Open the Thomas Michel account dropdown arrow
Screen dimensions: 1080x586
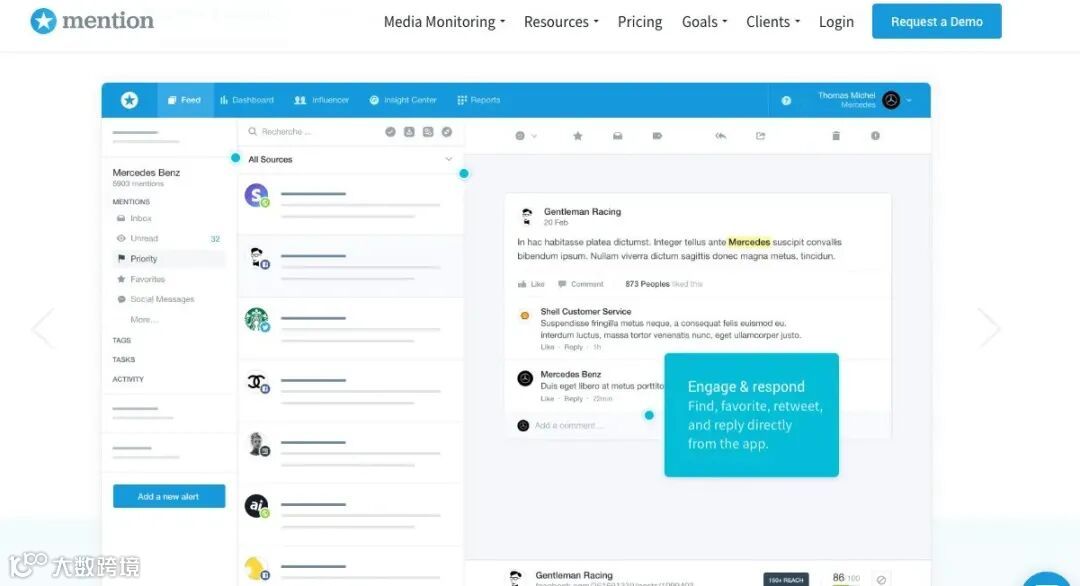pyautogui.click(x=909, y=101)
